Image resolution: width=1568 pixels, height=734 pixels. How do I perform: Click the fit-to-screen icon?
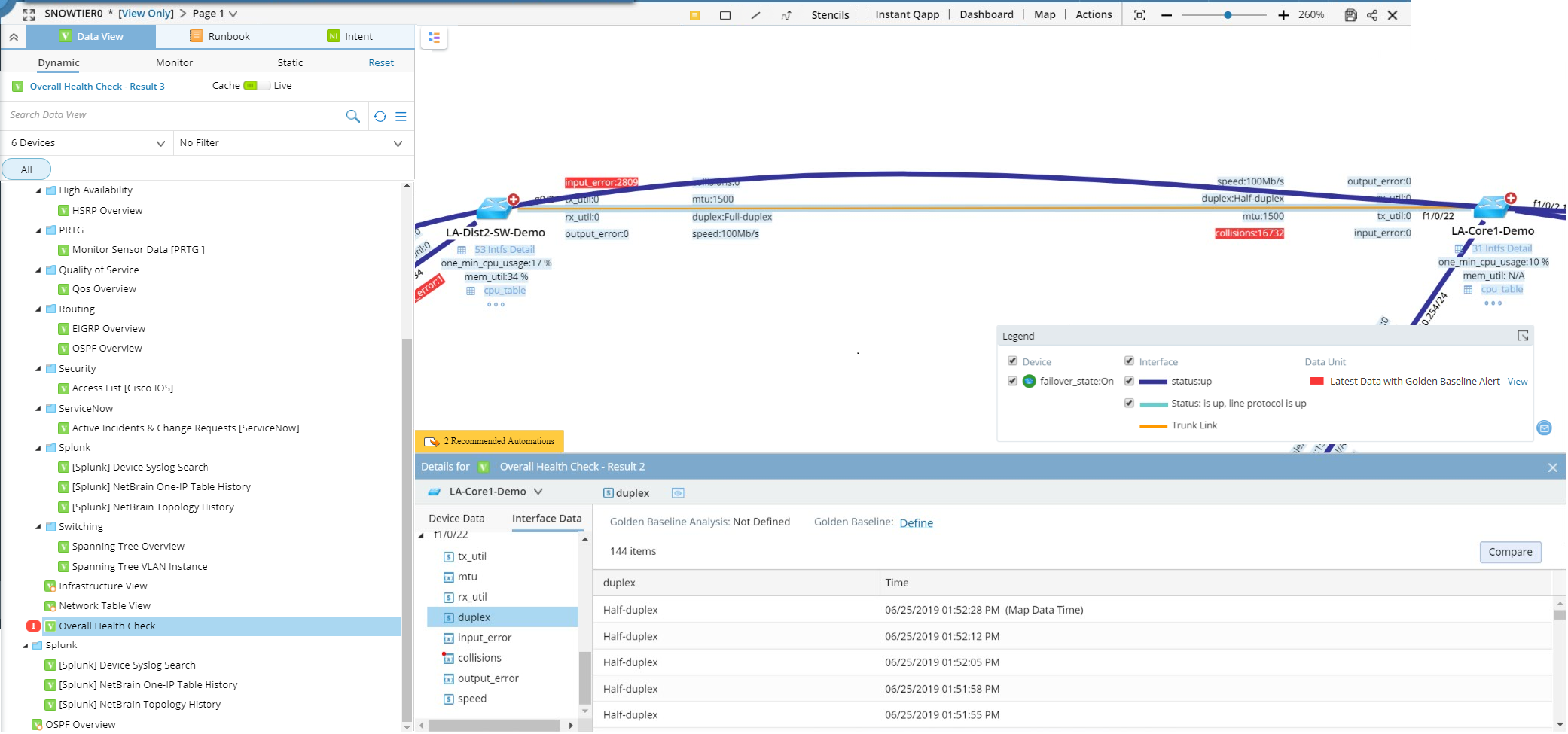pyautogui.click(x=1139, y=15)
